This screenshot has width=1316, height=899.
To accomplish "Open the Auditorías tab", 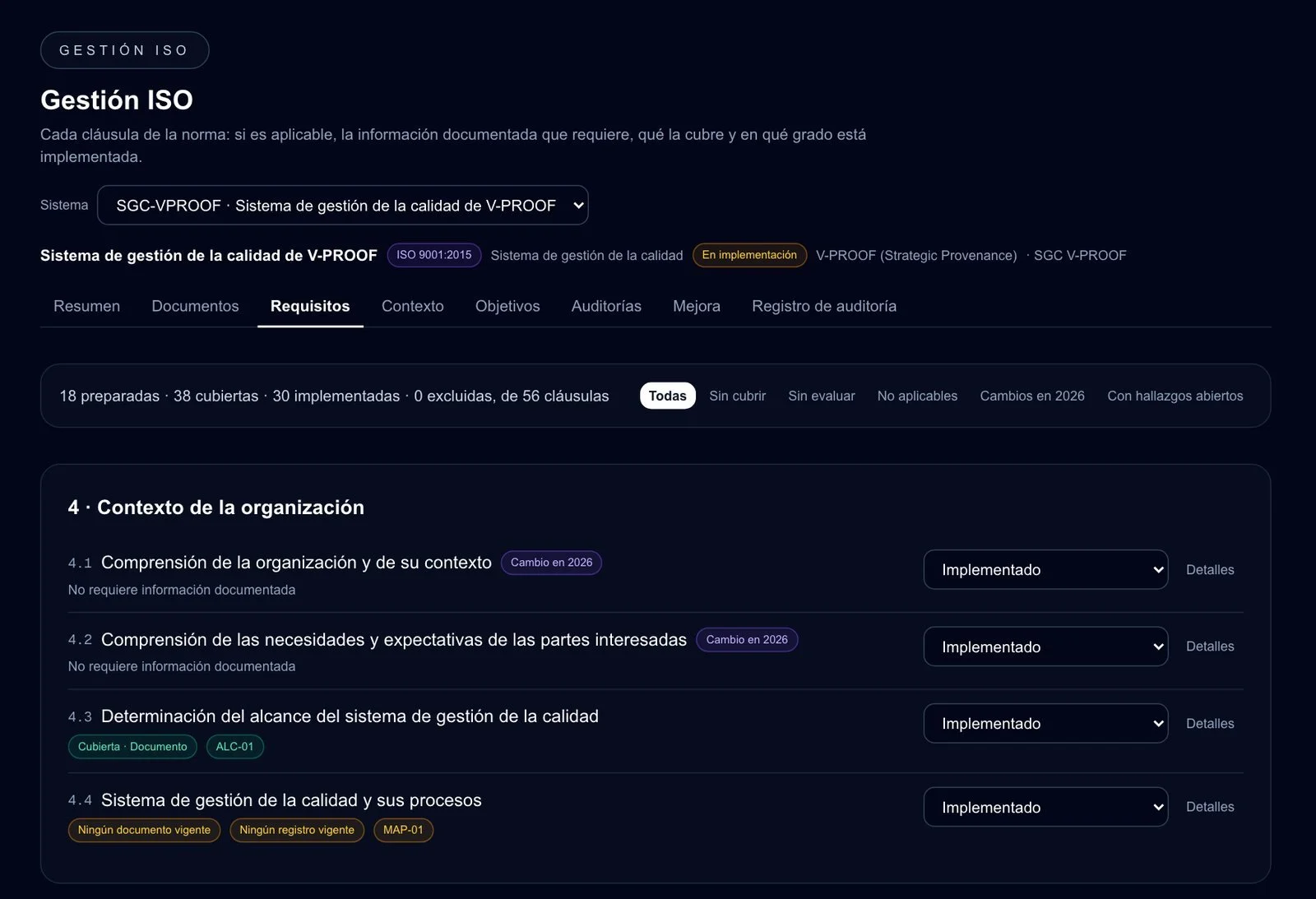I will tap(606, 306).
